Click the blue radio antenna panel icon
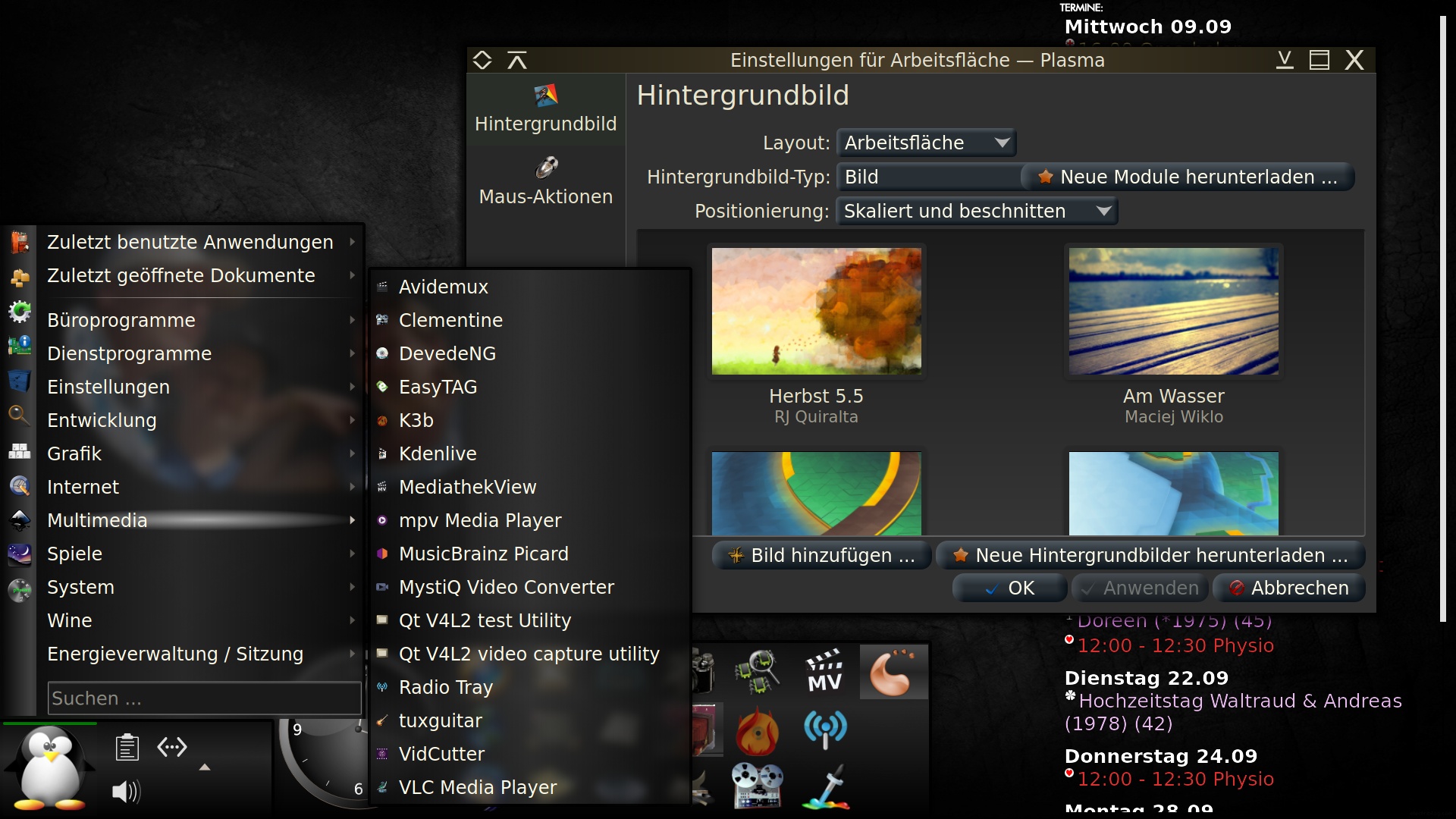 825,730
